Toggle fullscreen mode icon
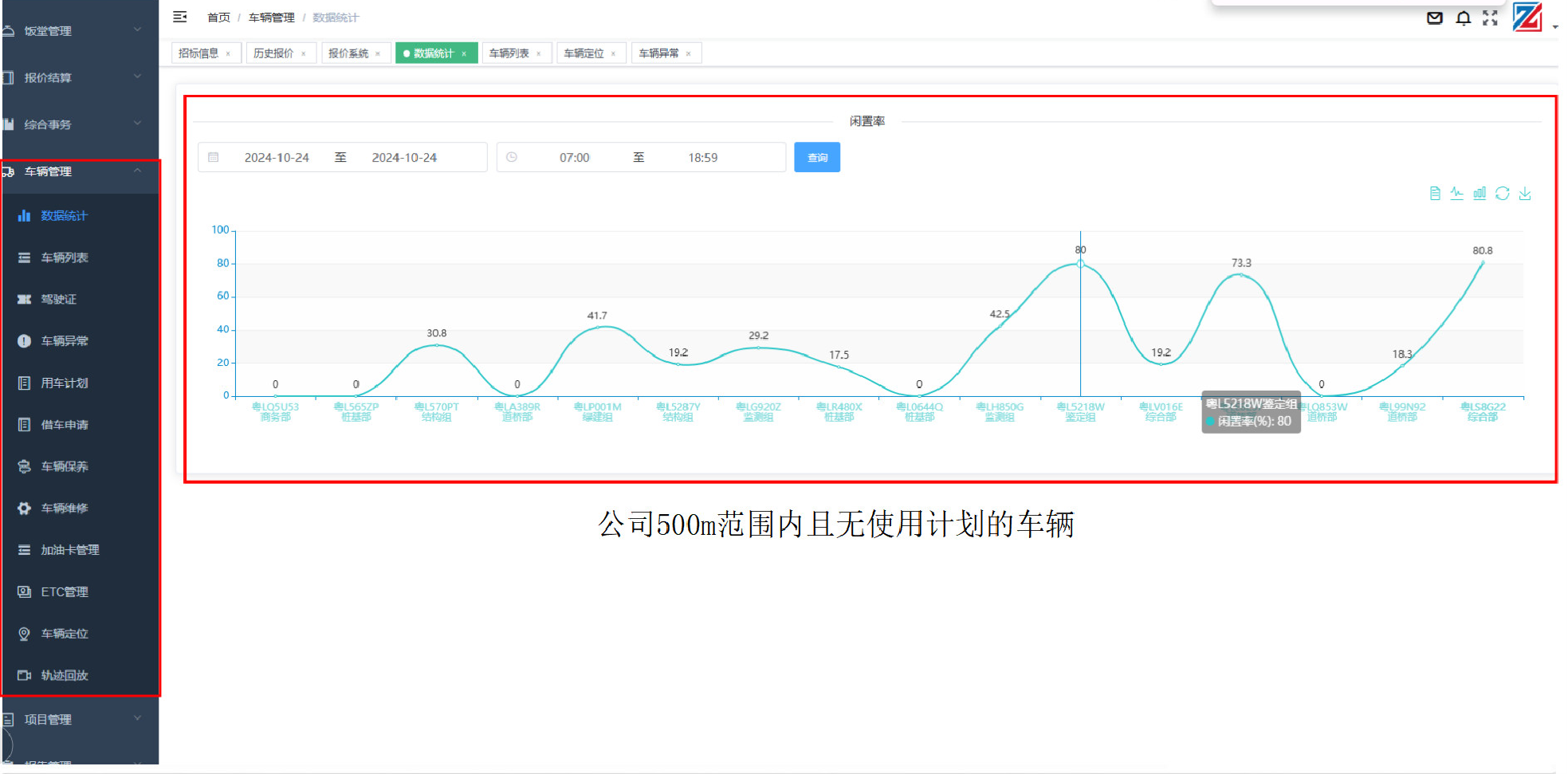 1490,18
